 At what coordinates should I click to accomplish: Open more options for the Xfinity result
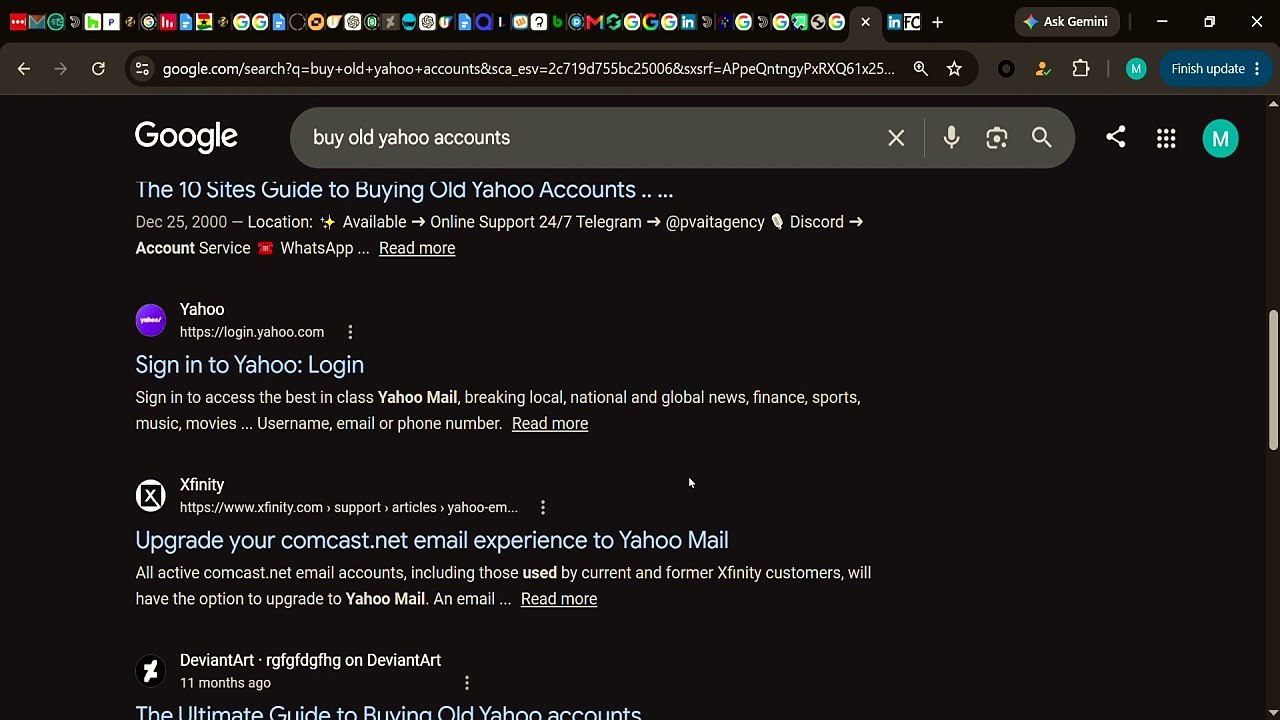coord(543,508)
